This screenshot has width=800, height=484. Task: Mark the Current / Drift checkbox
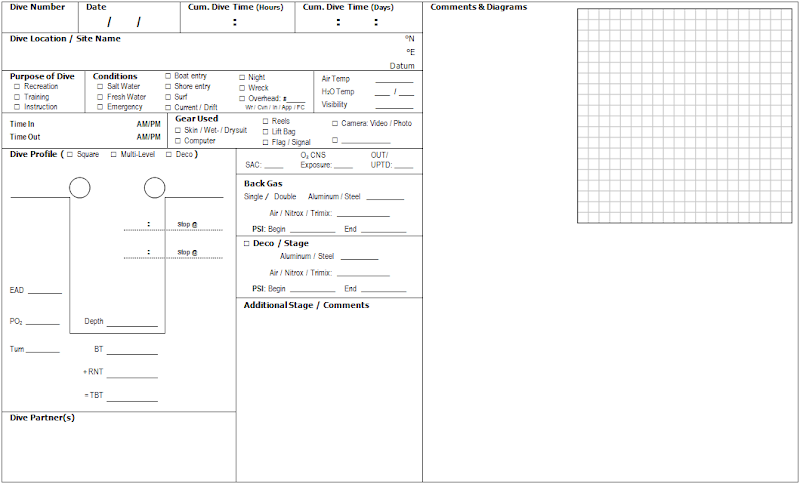click(168, 108)
